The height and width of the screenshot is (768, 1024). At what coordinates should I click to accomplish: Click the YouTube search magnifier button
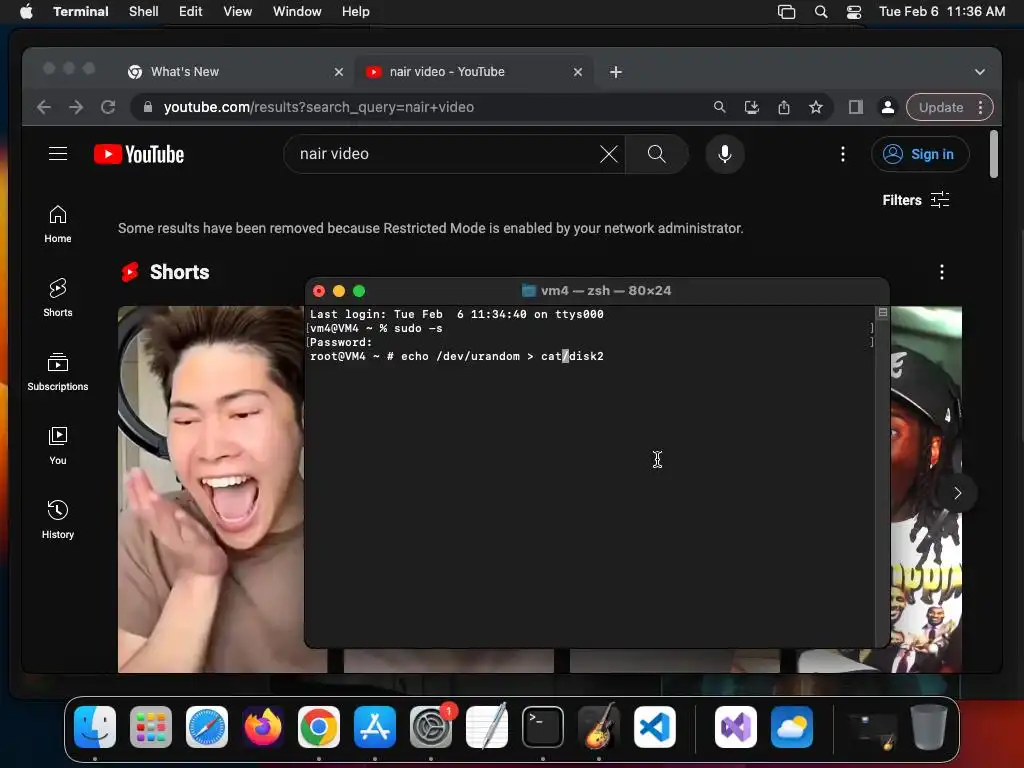tap(656, 154)
